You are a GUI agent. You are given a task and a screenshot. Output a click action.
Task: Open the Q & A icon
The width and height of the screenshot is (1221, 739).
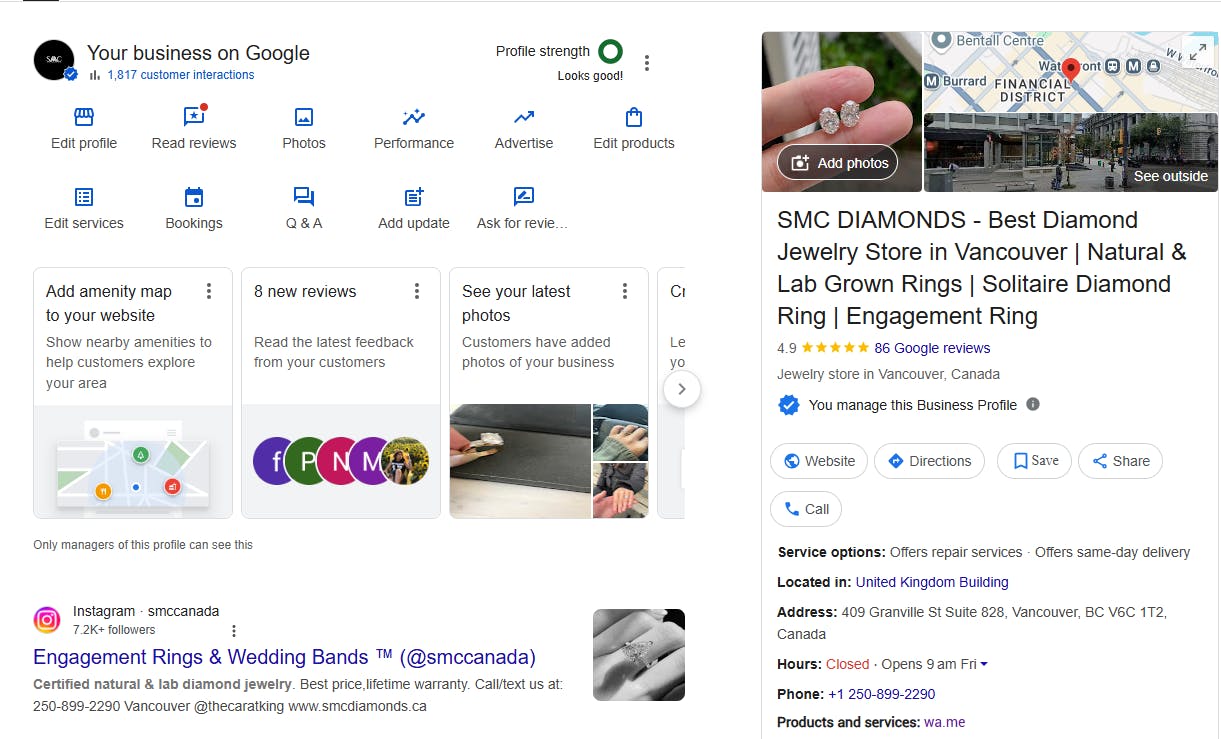[x=304, y=197]
